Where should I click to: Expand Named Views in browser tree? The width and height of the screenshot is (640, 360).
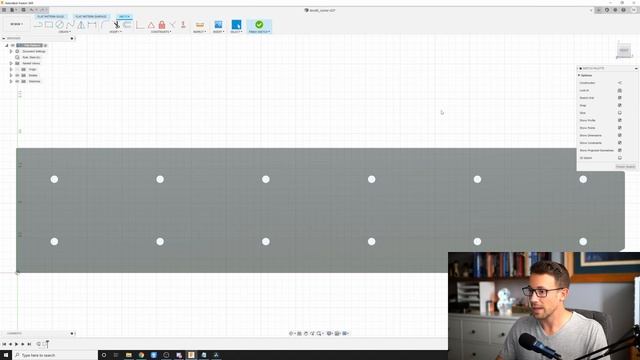(x=11, y=63)
